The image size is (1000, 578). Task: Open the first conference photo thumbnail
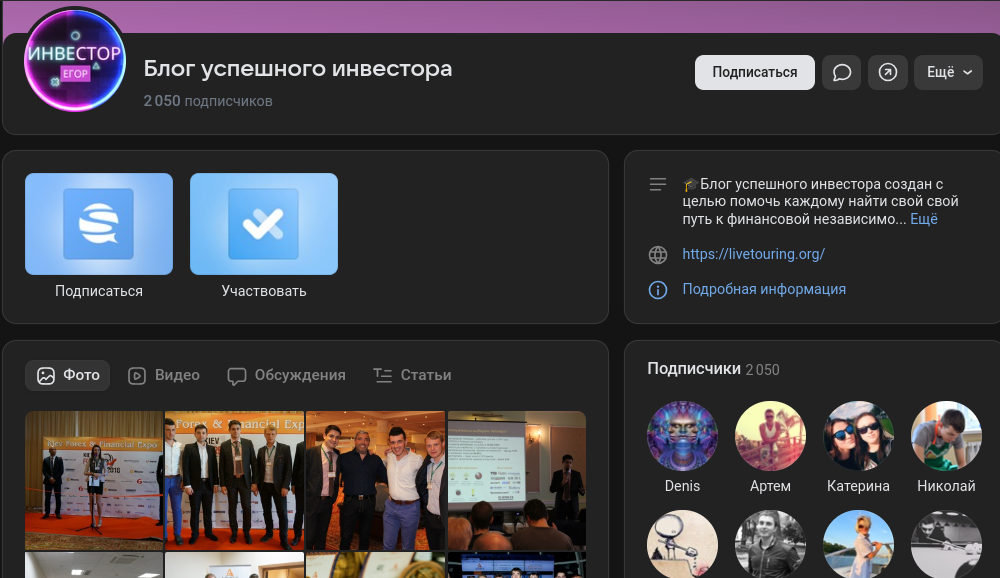[94, 480]
